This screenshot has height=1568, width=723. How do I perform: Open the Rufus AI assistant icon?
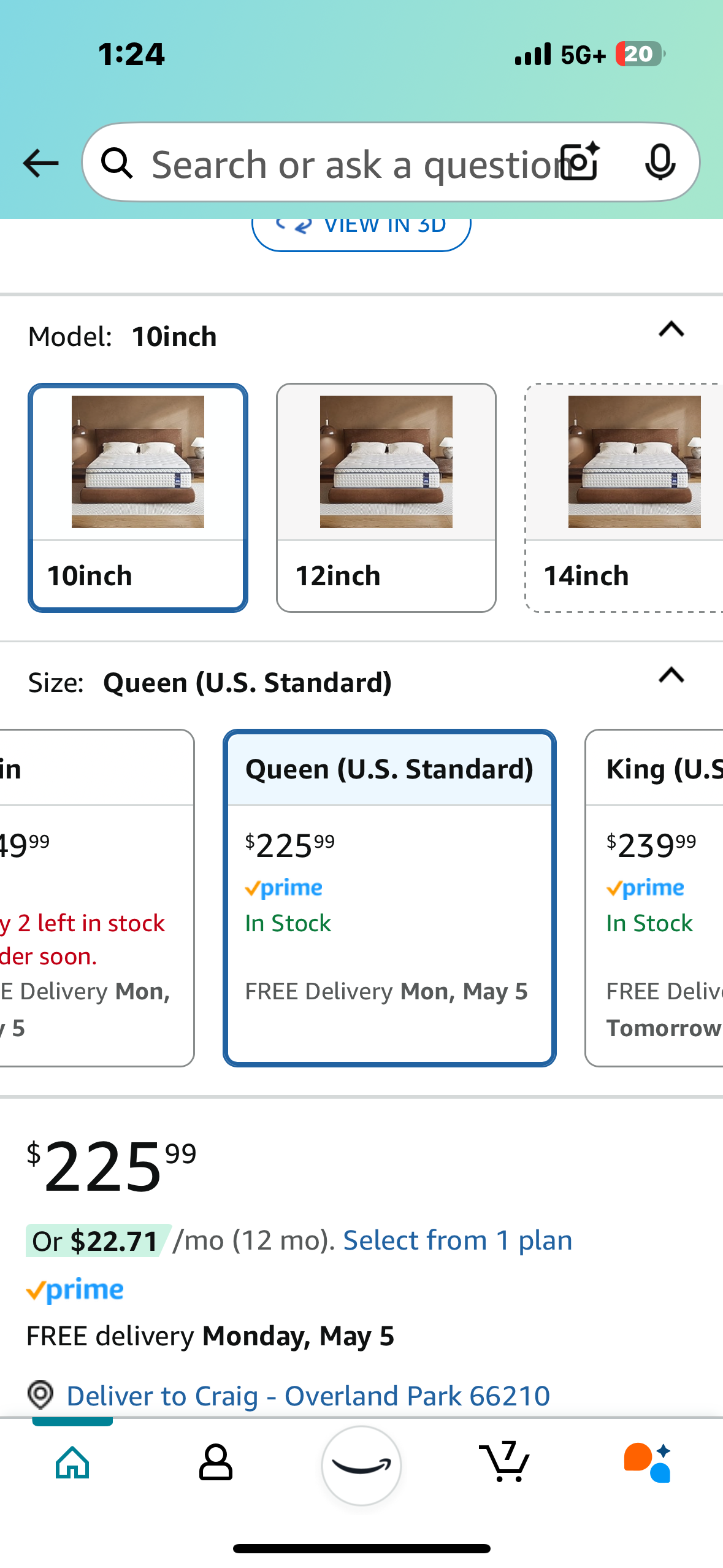[648, 1462]
